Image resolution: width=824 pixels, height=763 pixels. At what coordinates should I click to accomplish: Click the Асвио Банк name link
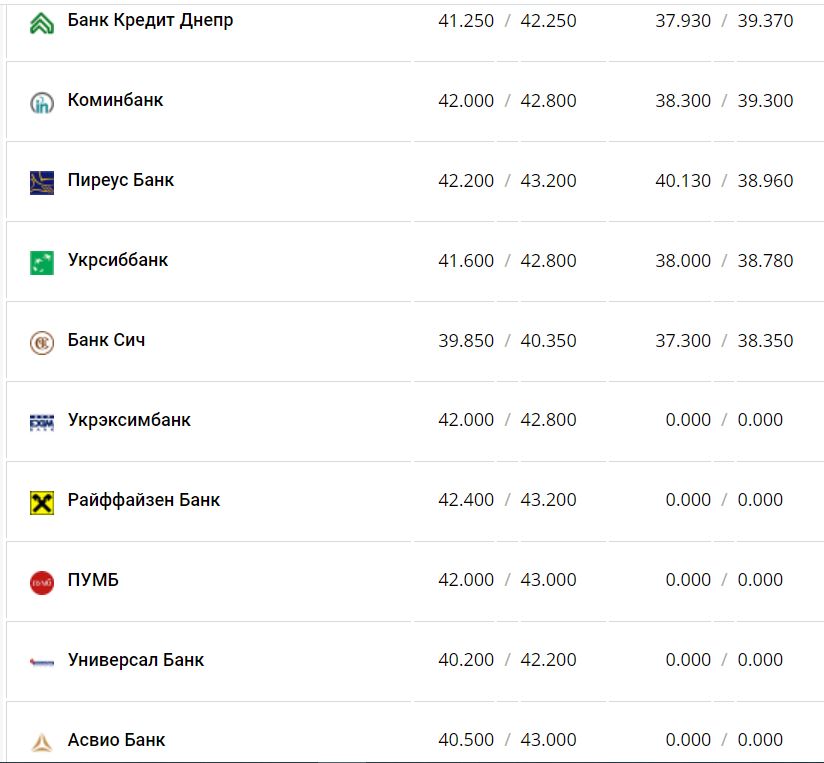[x=116, y=740]
